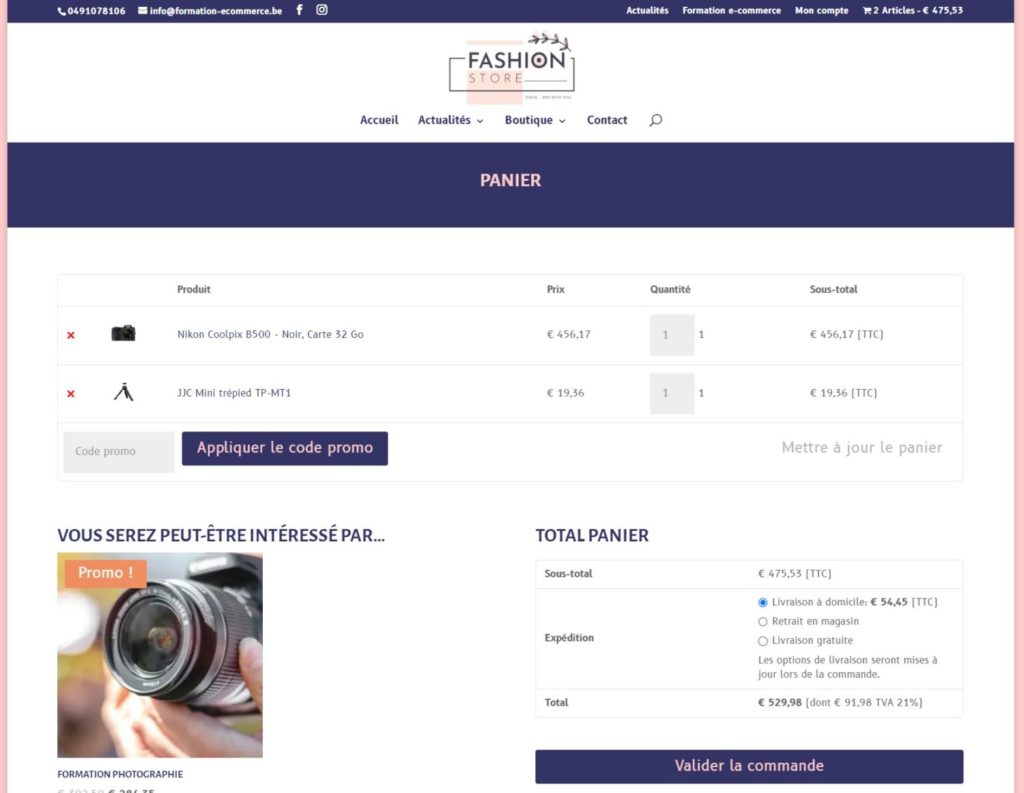This screenshot has height=793, width=1024.
Task: Click sous-total € 456,17 (TTC) cell
Action: click(x=846, y=334)
